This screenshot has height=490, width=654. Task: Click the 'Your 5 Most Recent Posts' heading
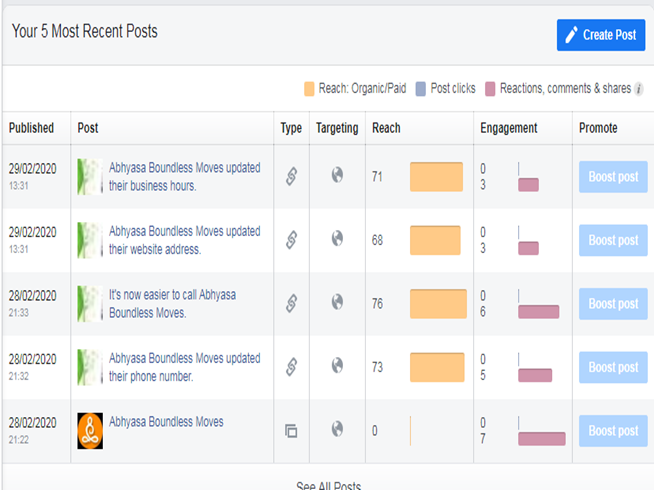85,31
